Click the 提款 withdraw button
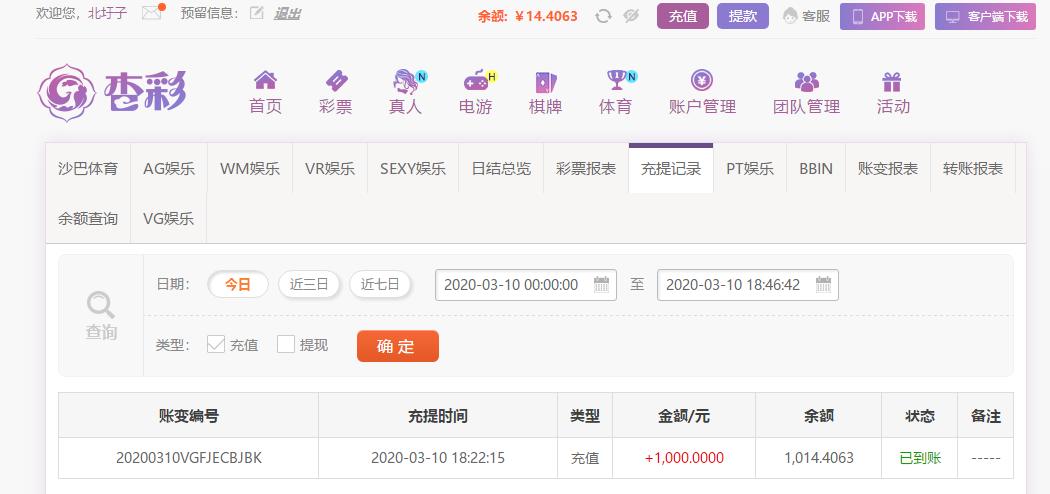 [743, 16]
